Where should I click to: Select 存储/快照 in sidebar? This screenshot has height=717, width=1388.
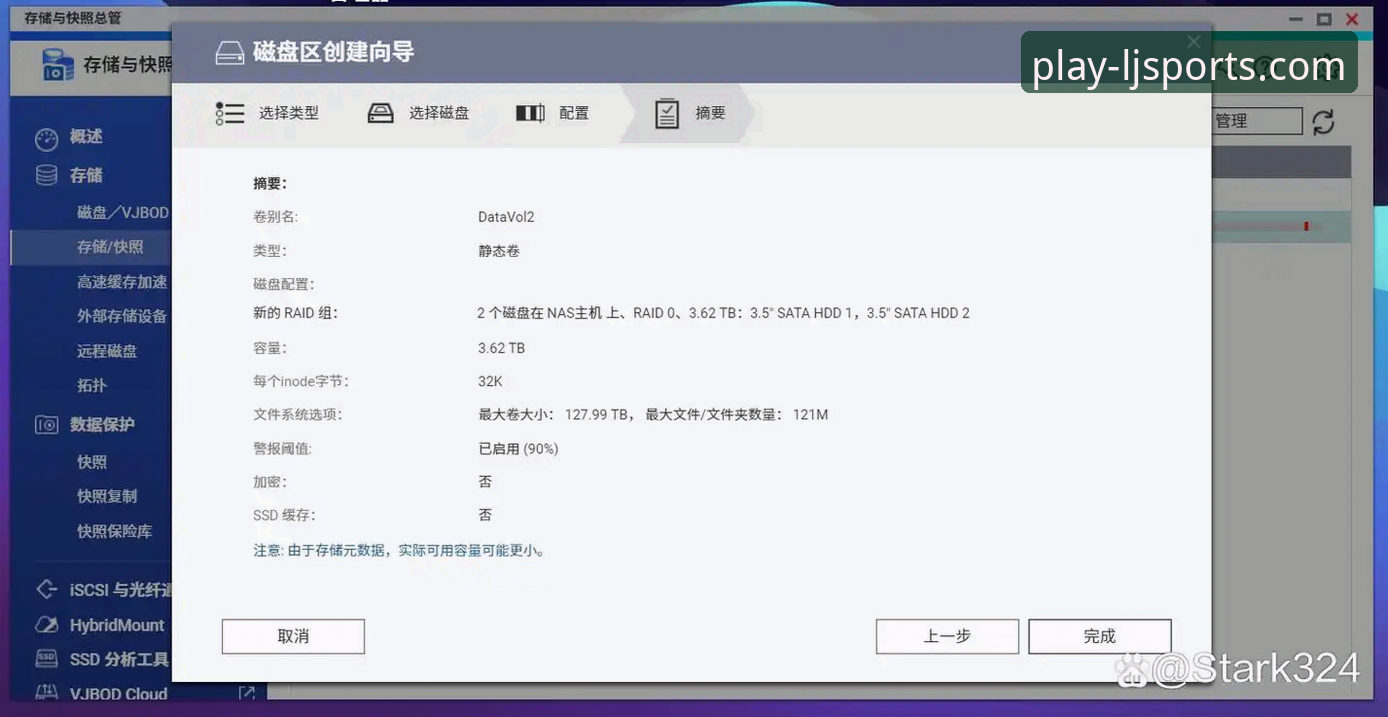110,246
